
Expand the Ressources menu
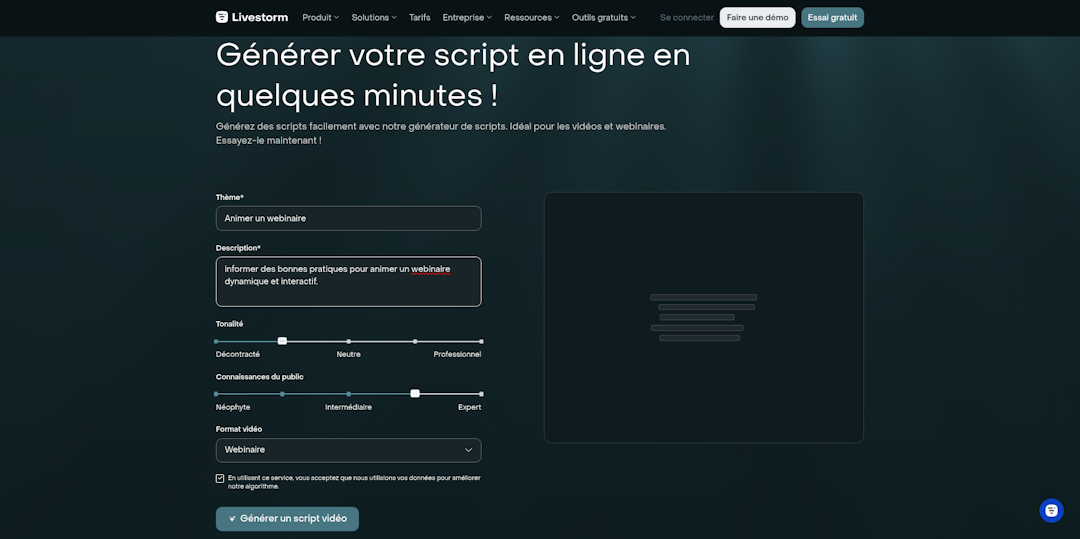pos(532,18)
